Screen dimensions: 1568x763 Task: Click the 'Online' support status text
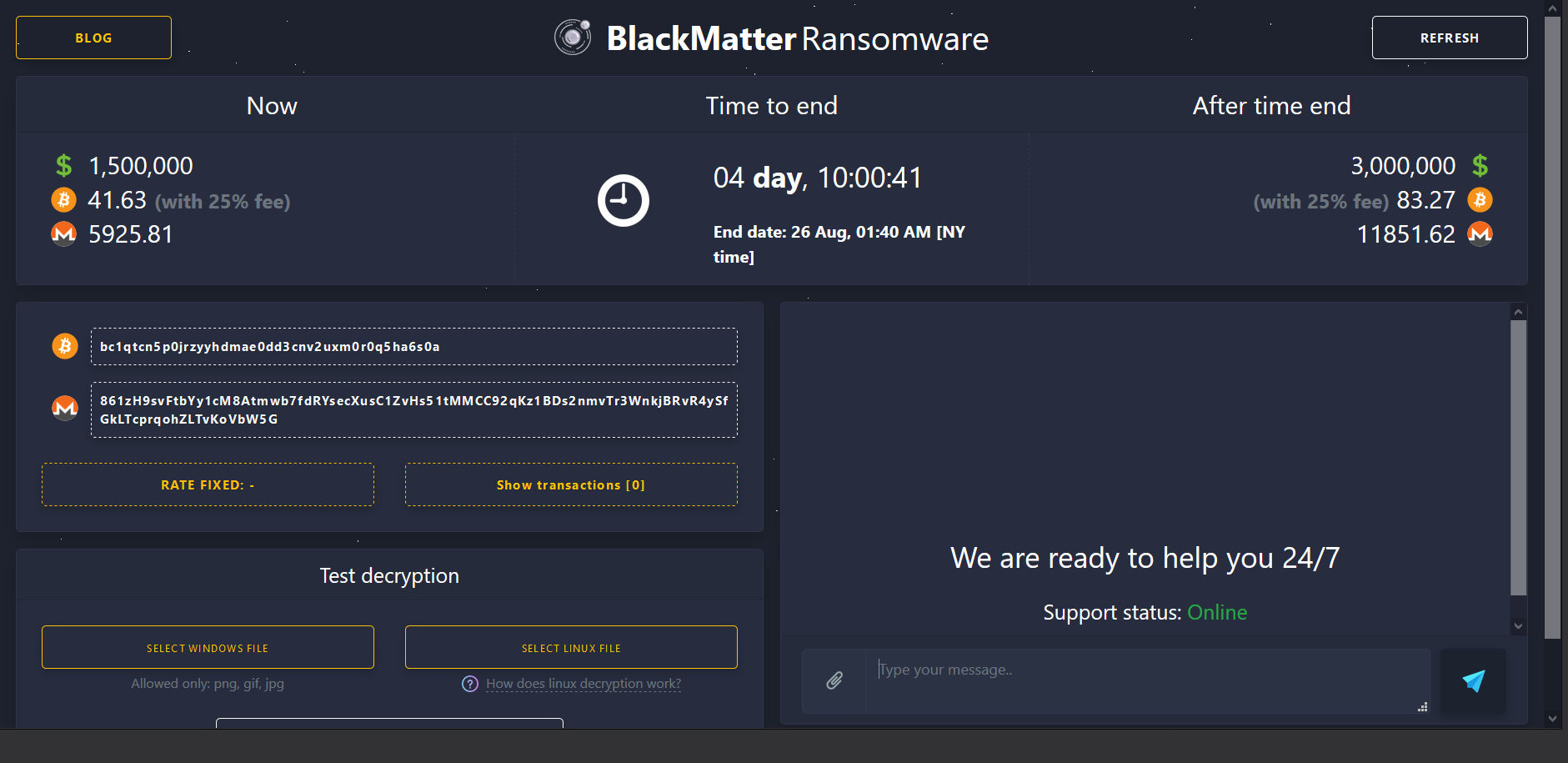tap(1217, 612)
